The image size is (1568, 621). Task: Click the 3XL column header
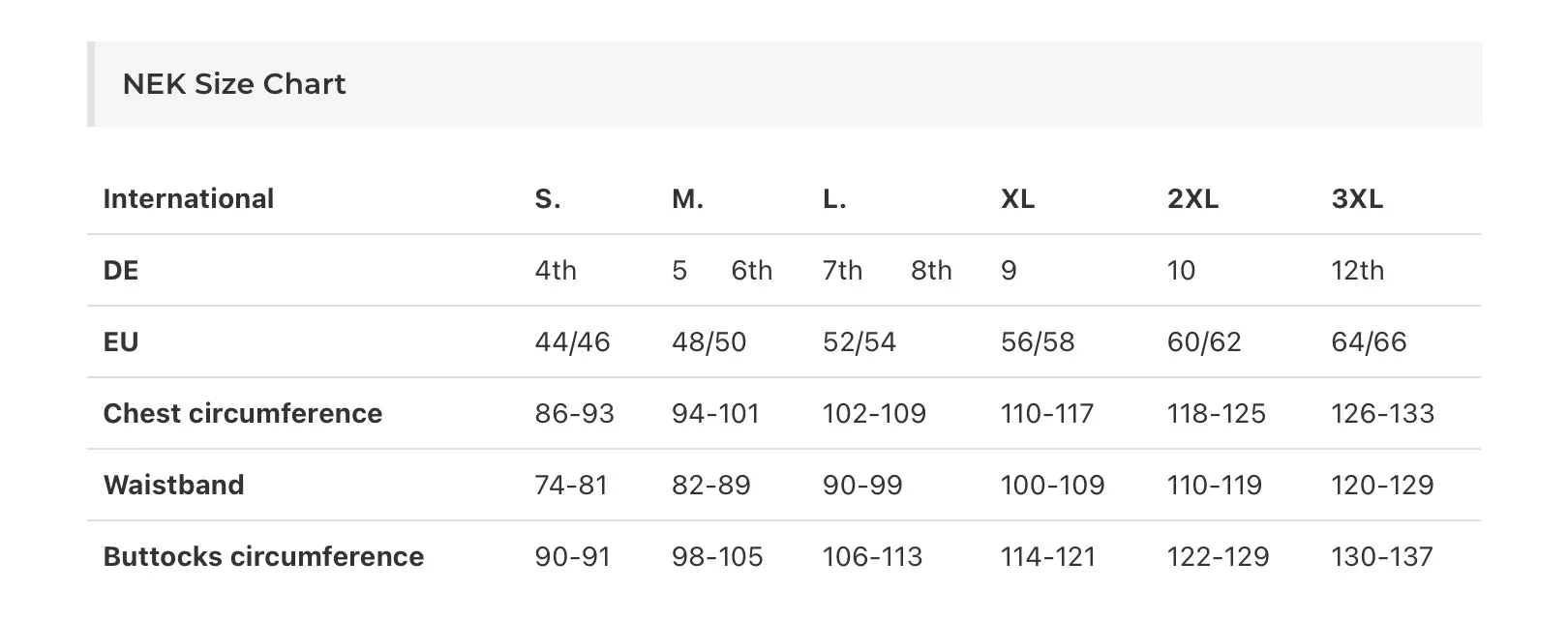[x=1357, y=198]
